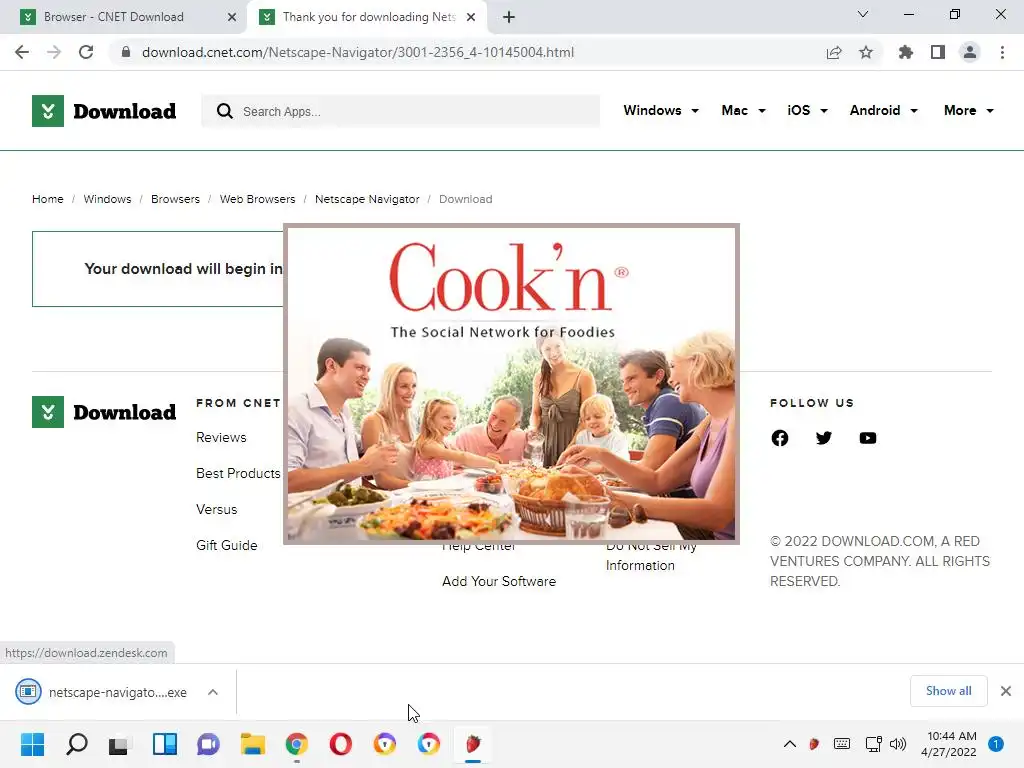The height and width of the screenshot is (768, 1024).
Task: Open clock and date in taskbar
Action: pos(949,744)
